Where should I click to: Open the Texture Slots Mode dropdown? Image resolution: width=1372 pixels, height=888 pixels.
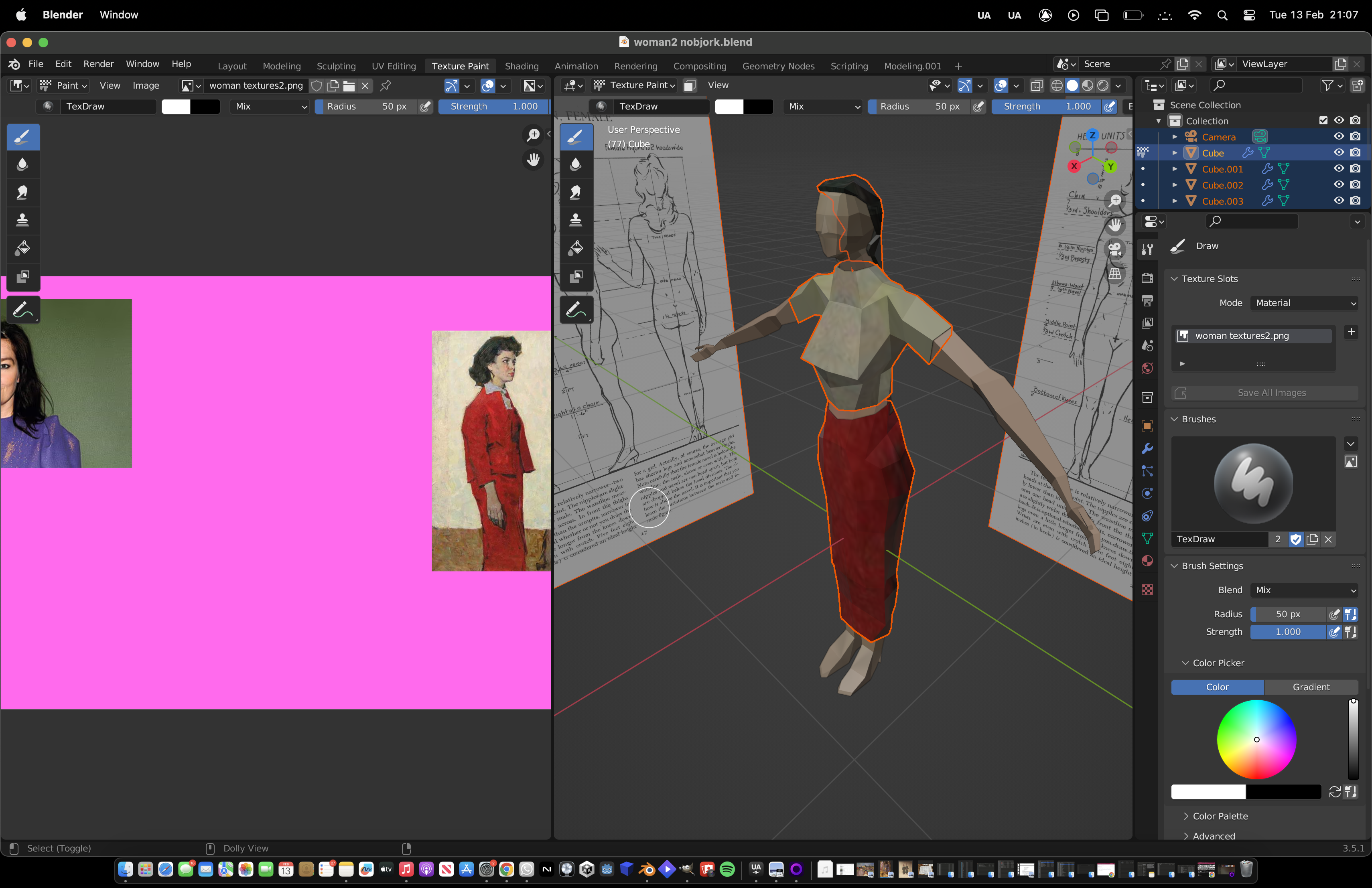(x=1304, y=303)
